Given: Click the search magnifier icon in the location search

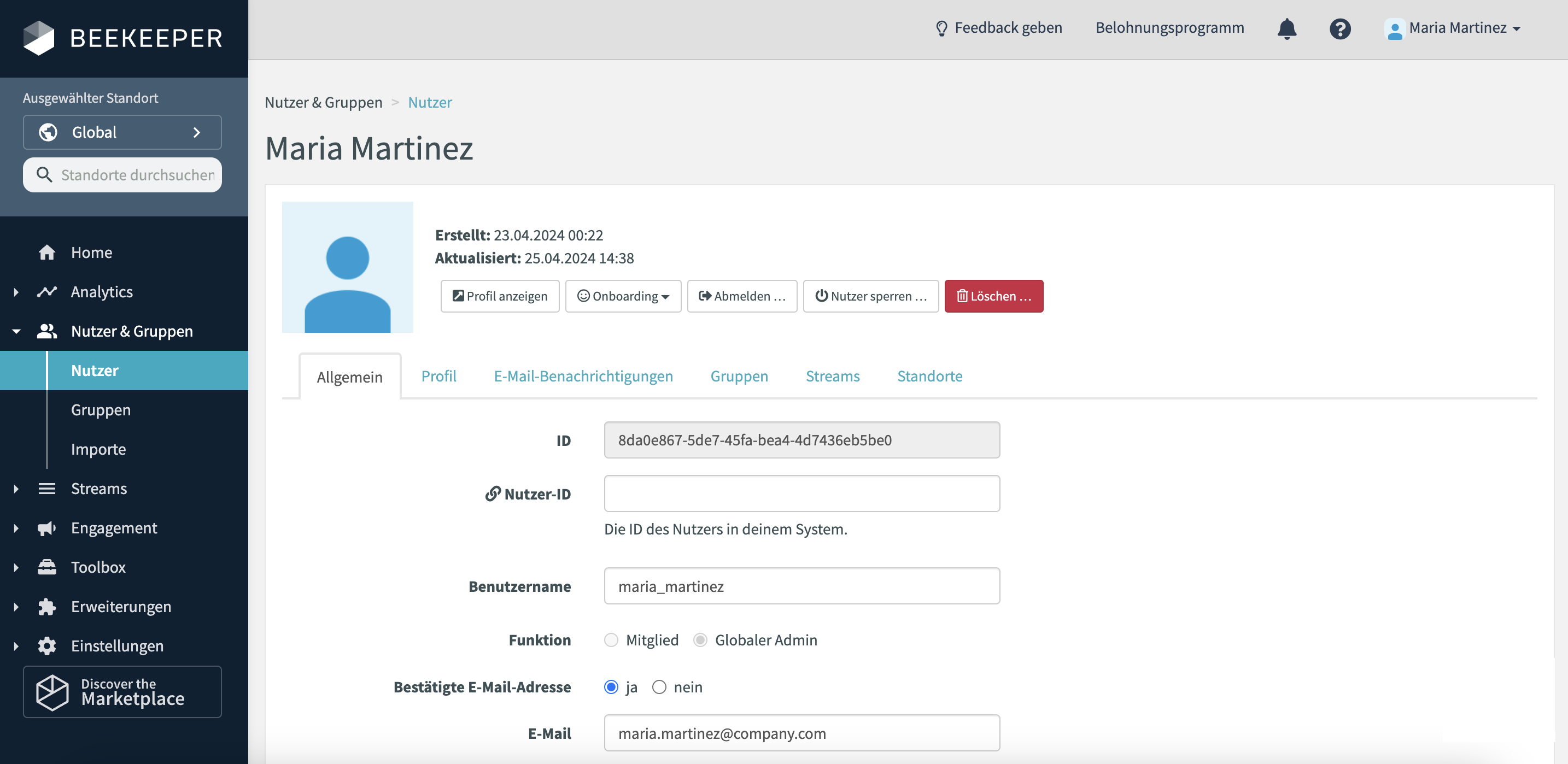Looking at the screenshot, I should tap(44, 174).
